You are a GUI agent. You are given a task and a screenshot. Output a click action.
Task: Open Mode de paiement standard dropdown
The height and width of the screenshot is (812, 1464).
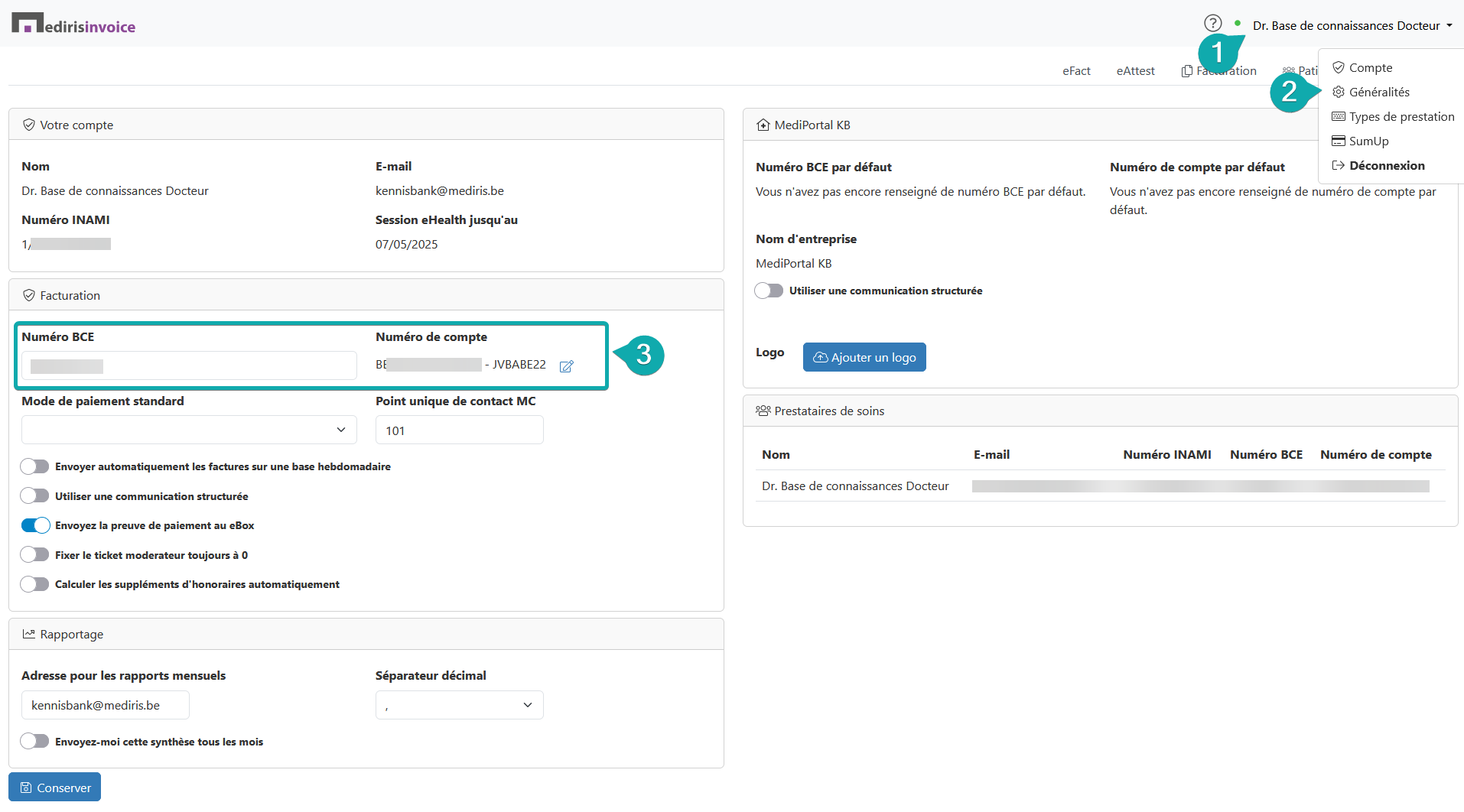pyautogui.click(x=189, y=430)
